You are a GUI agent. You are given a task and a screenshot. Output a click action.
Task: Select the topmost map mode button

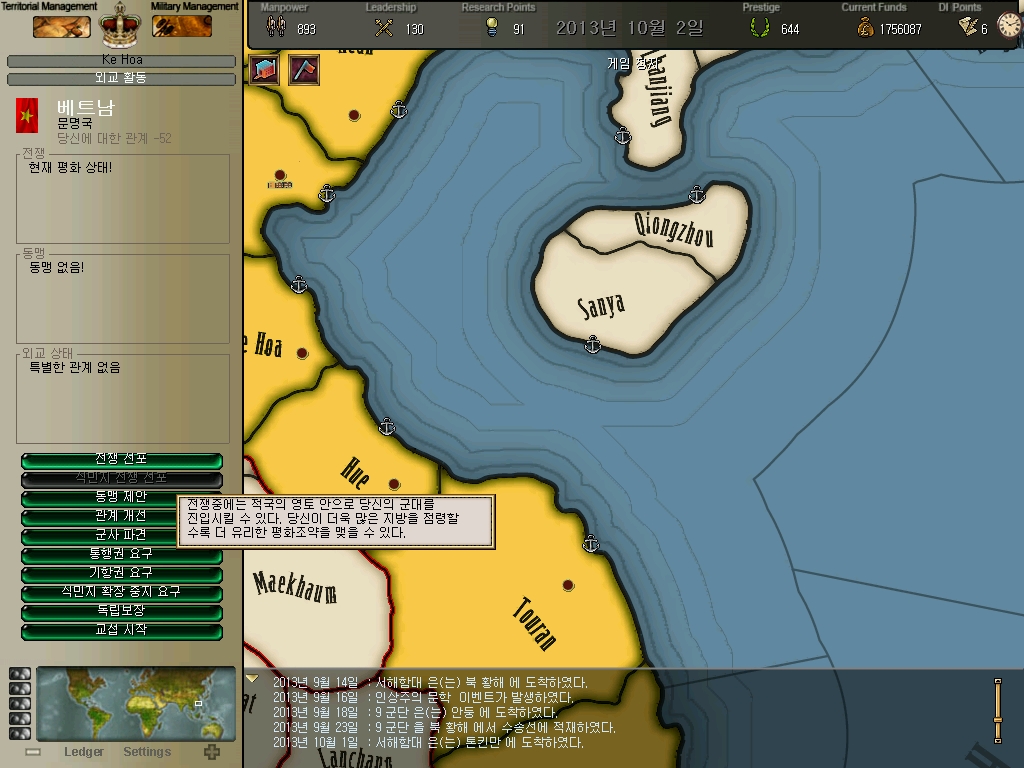tap(20, 674)
